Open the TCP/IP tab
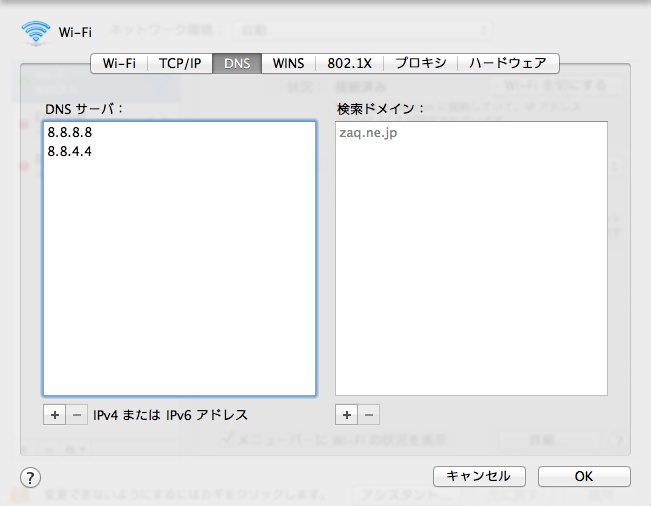The width and height of the screenshot is (651, 506). 180,63
